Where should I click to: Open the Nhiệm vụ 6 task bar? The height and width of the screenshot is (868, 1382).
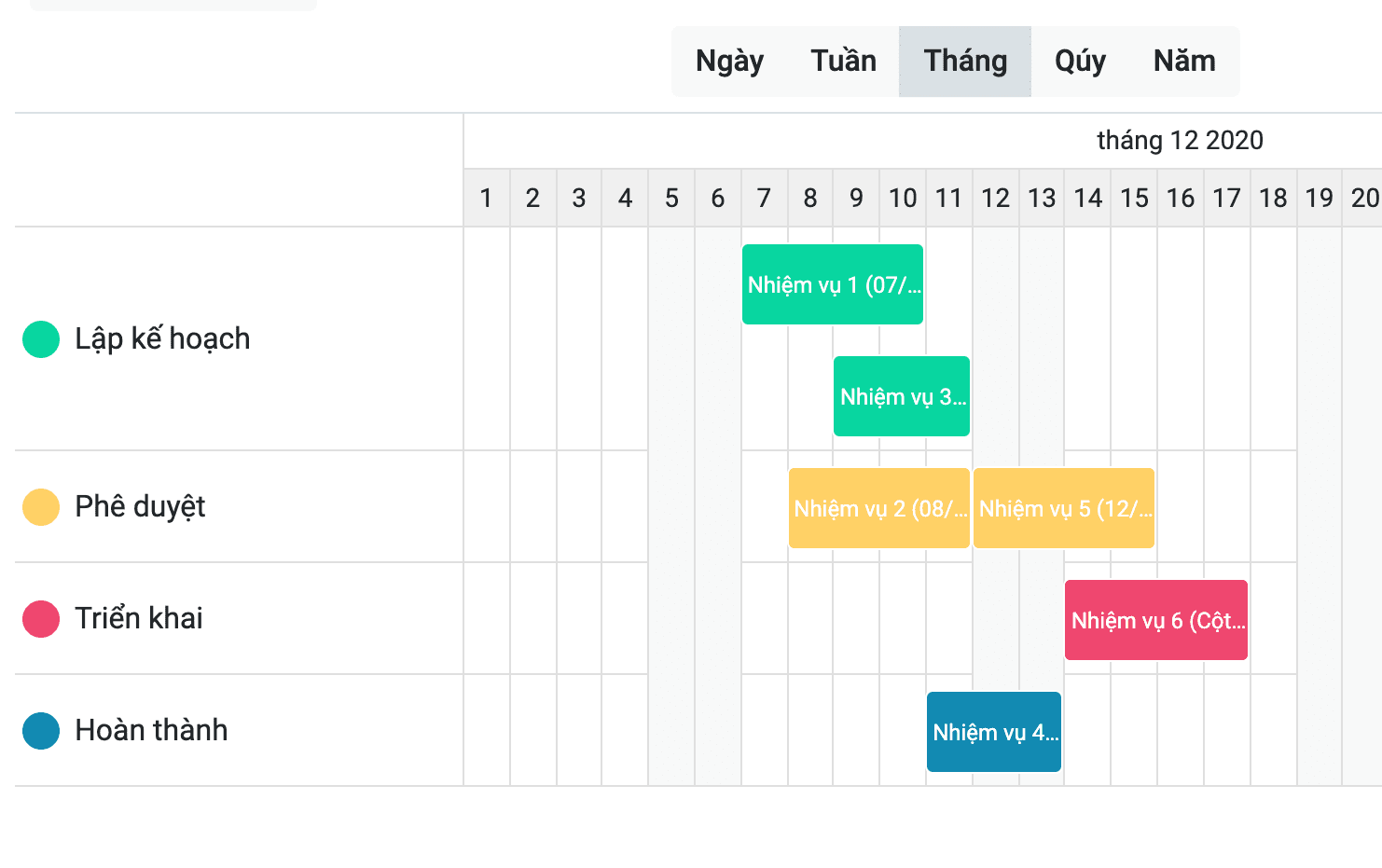click(1156, 620)
